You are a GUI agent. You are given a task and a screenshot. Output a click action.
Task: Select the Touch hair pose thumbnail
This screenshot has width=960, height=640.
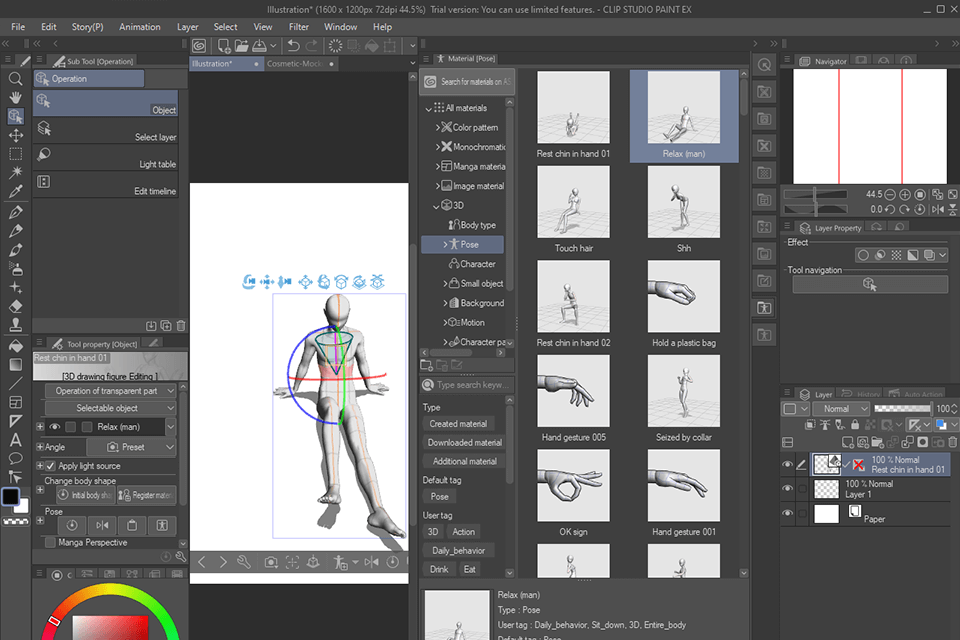572,202
